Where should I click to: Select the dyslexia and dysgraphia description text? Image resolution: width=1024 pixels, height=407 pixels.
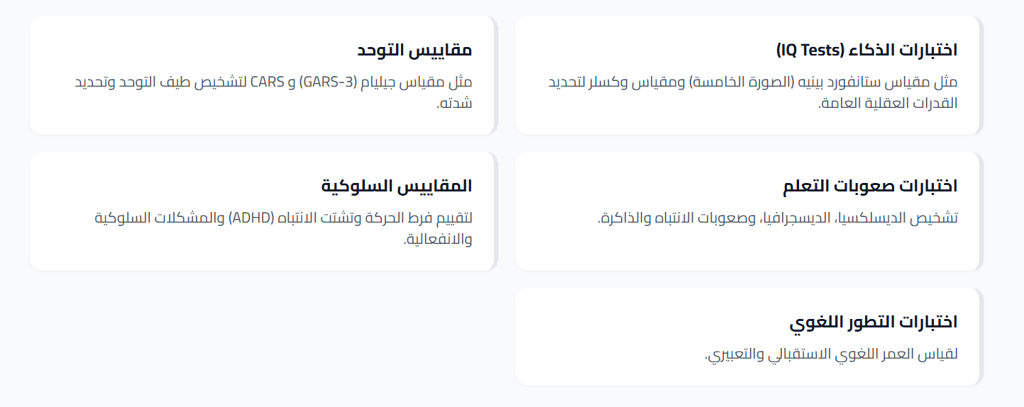pyautogui.click(x=777, y=218)
